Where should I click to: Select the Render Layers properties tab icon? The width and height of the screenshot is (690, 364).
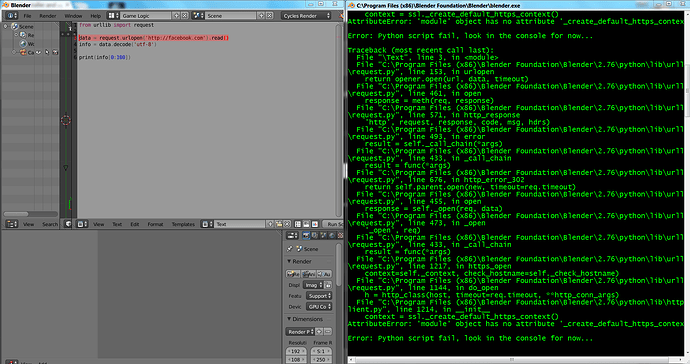pyautogui.click(x=314, y=236)
